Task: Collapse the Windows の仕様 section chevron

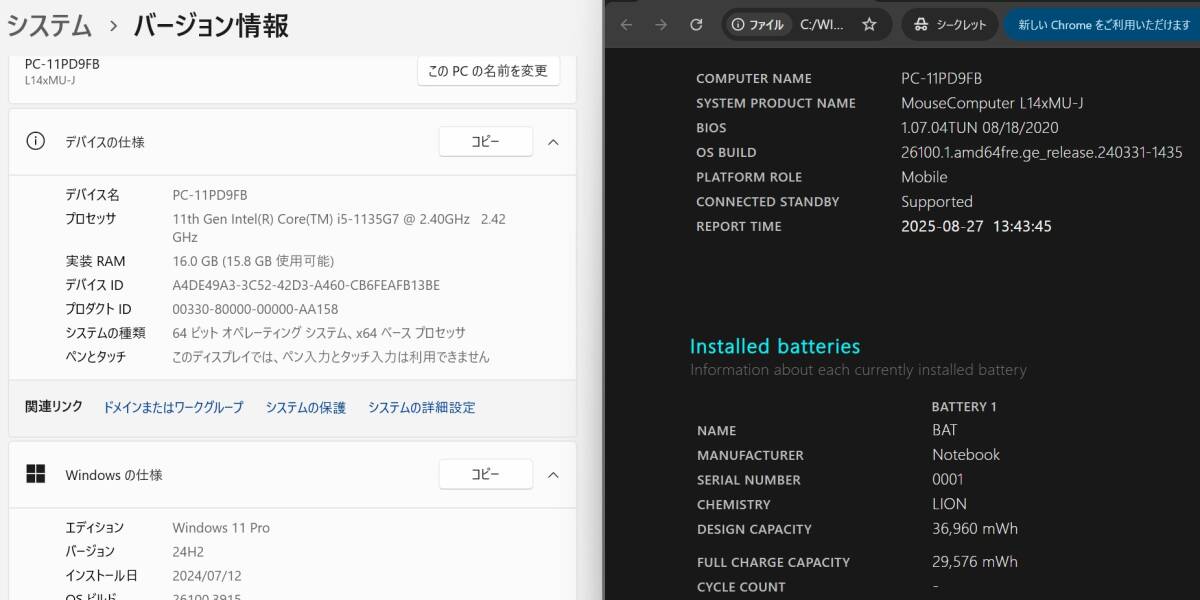Action: (x=553, y=474)
